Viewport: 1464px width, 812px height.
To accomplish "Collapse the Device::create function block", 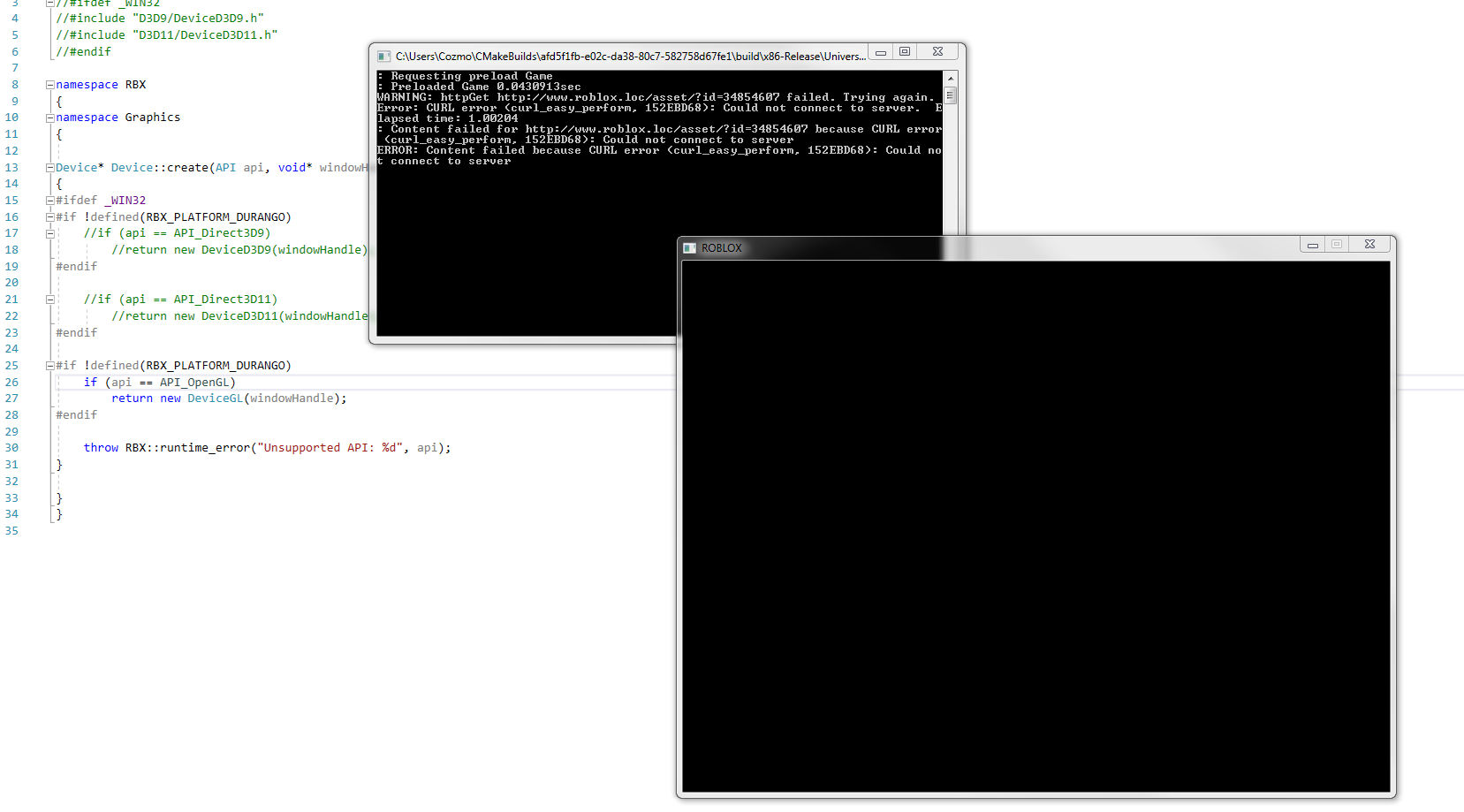I will pyautogui.click(x=50, y=168).
